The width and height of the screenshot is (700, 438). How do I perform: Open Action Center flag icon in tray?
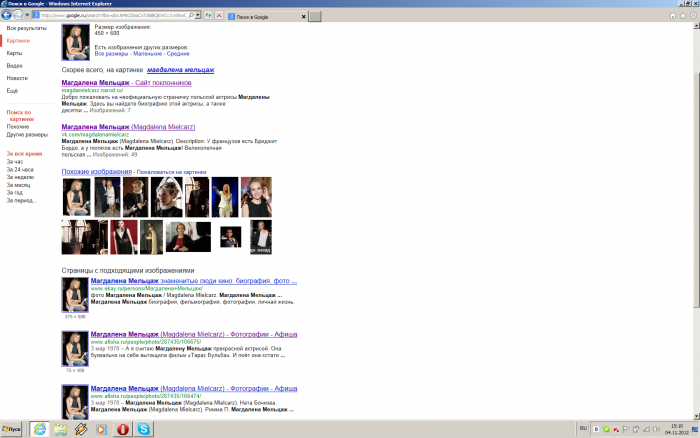(x=626, y=430)
